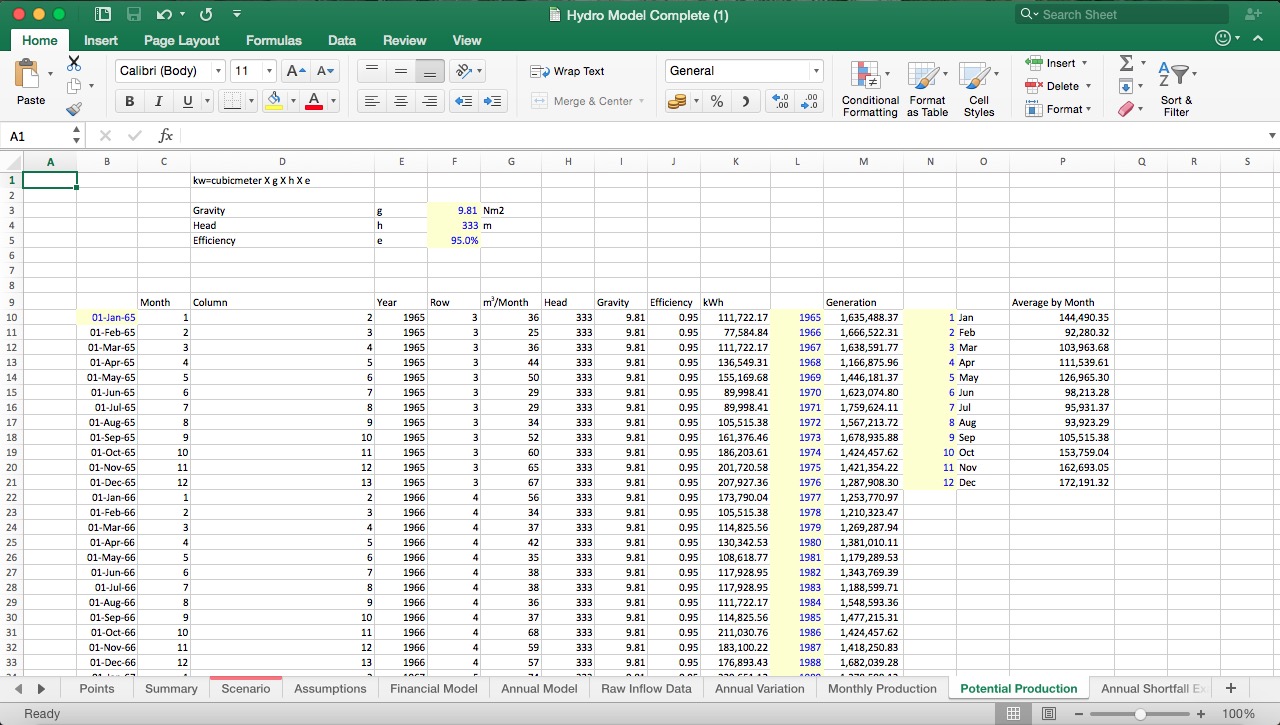Select the italic formatting icon

point(157,101)
